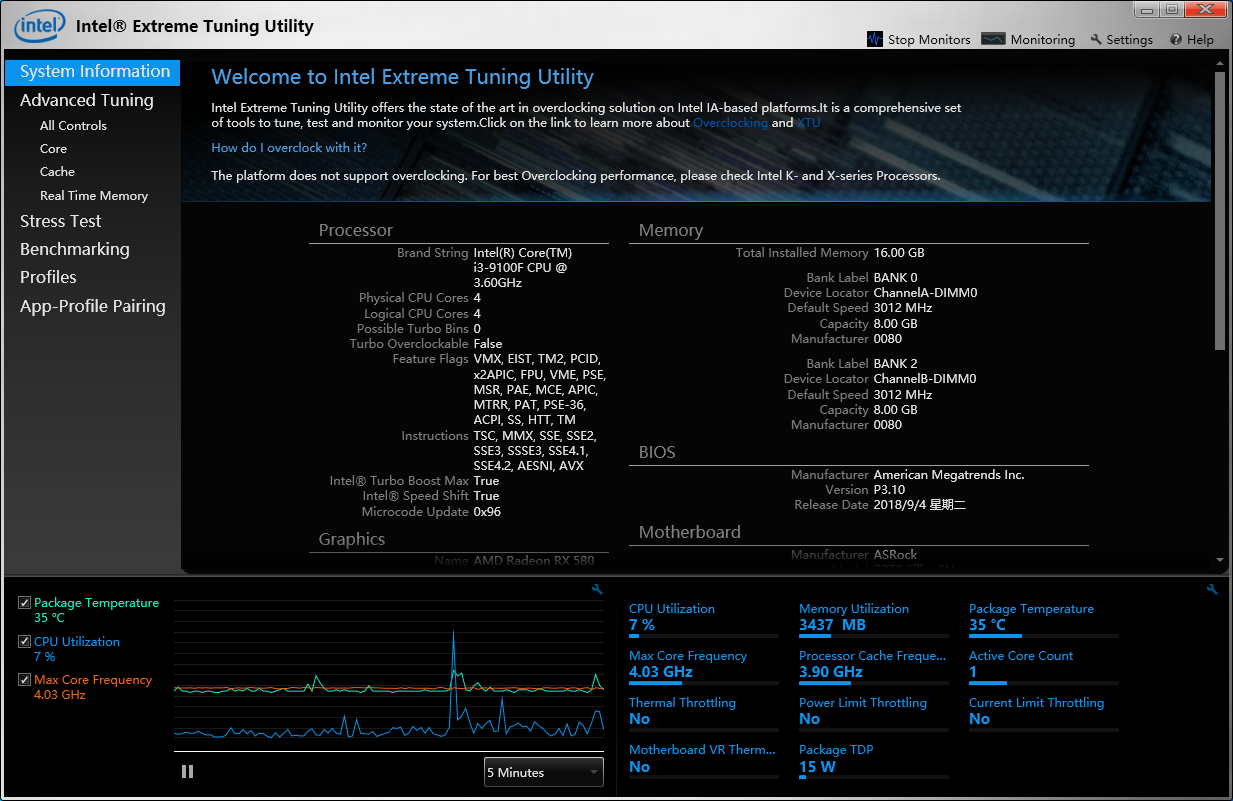
Task: Go to Benchmarking section
Action: [x=75, y=249]
